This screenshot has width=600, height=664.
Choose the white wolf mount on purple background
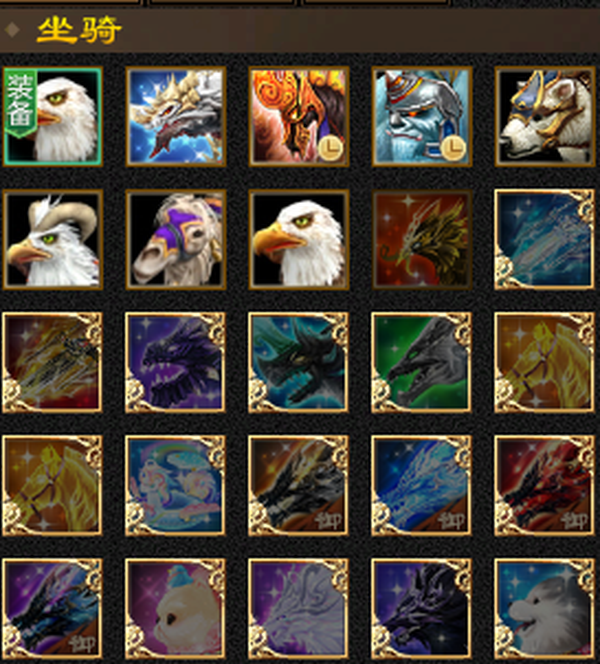tap(299, 609)
